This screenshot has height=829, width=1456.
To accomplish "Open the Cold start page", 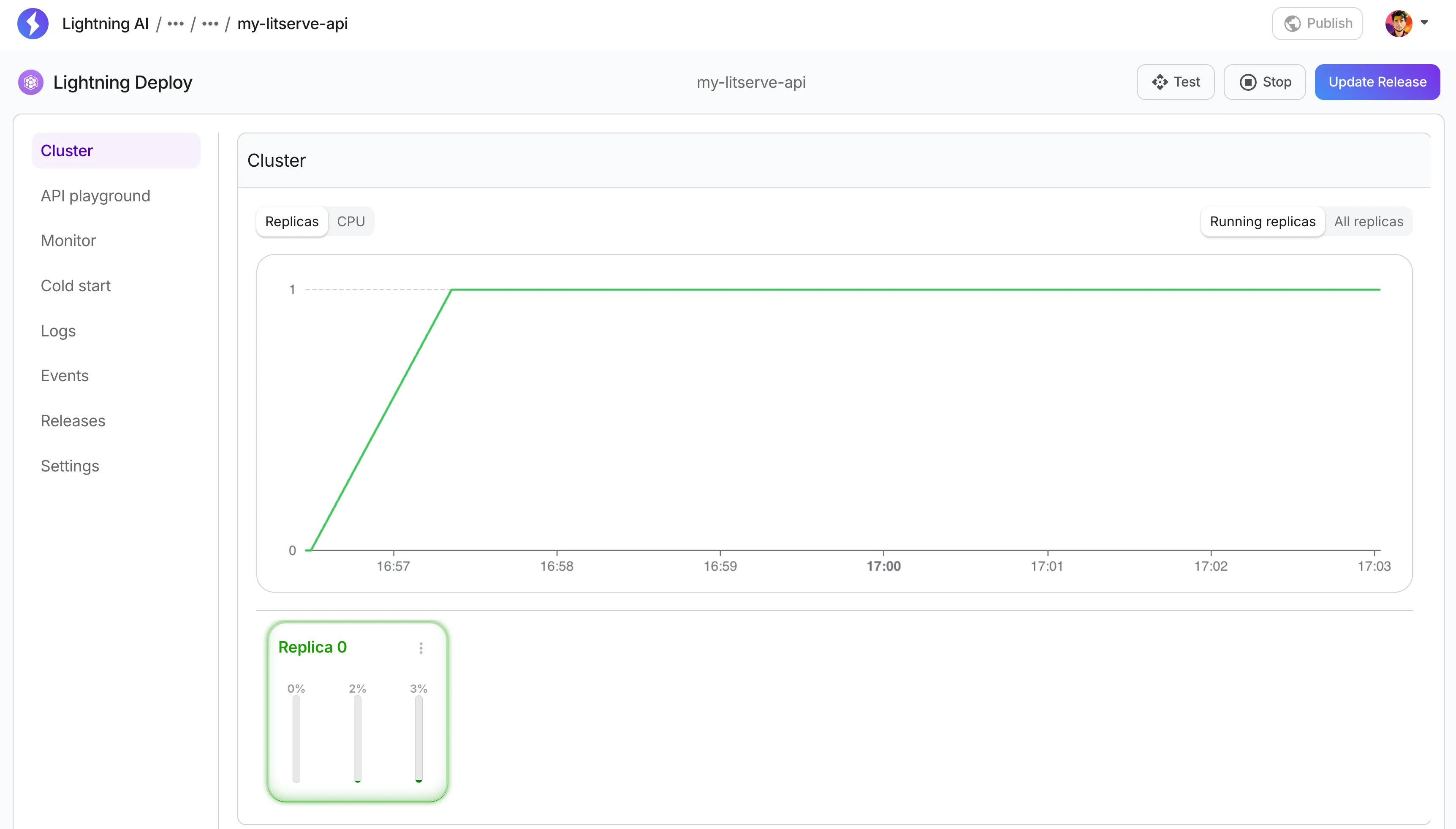I will point(76,286).
